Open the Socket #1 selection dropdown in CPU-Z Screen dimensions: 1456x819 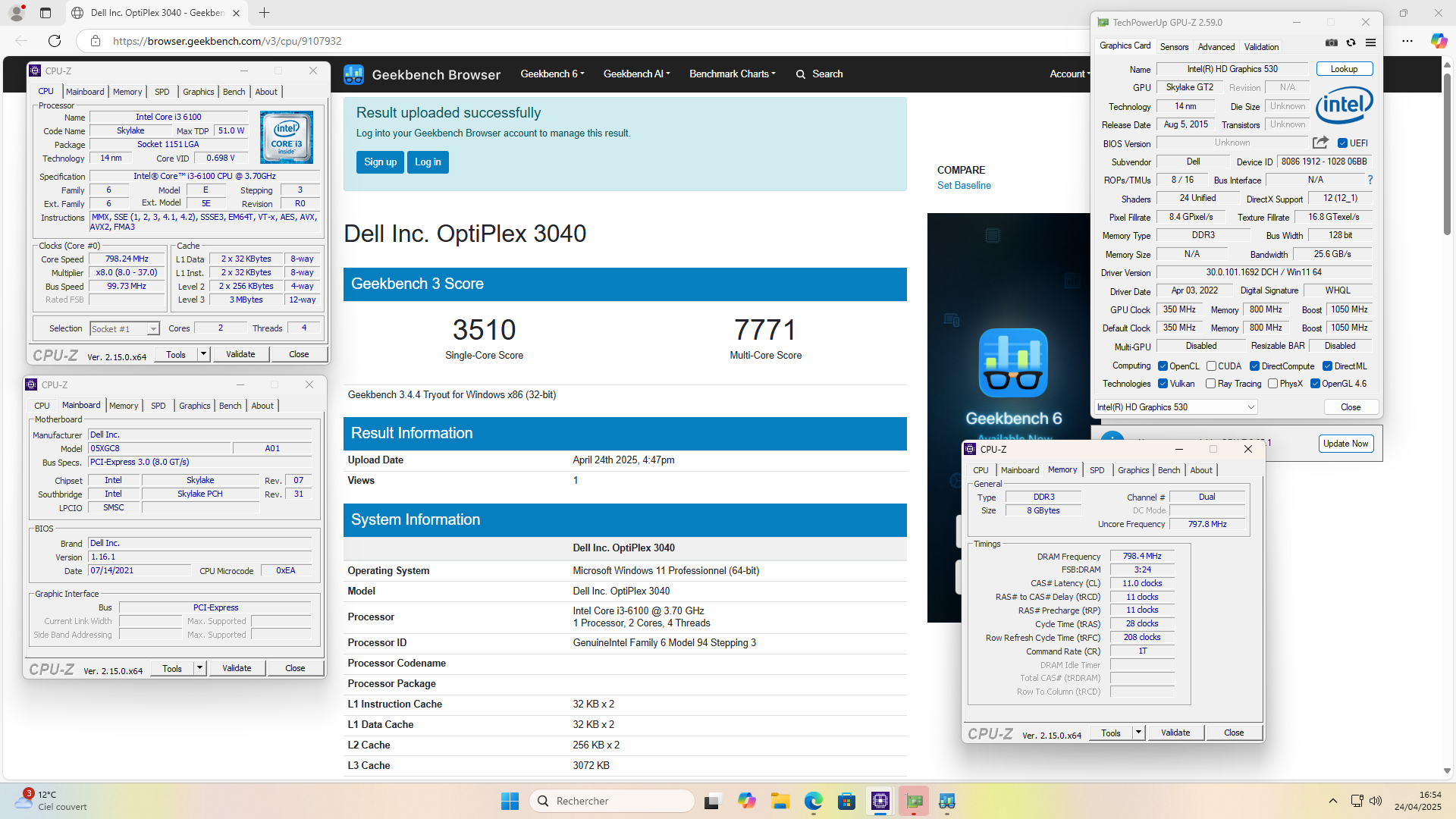click(124, 329)
